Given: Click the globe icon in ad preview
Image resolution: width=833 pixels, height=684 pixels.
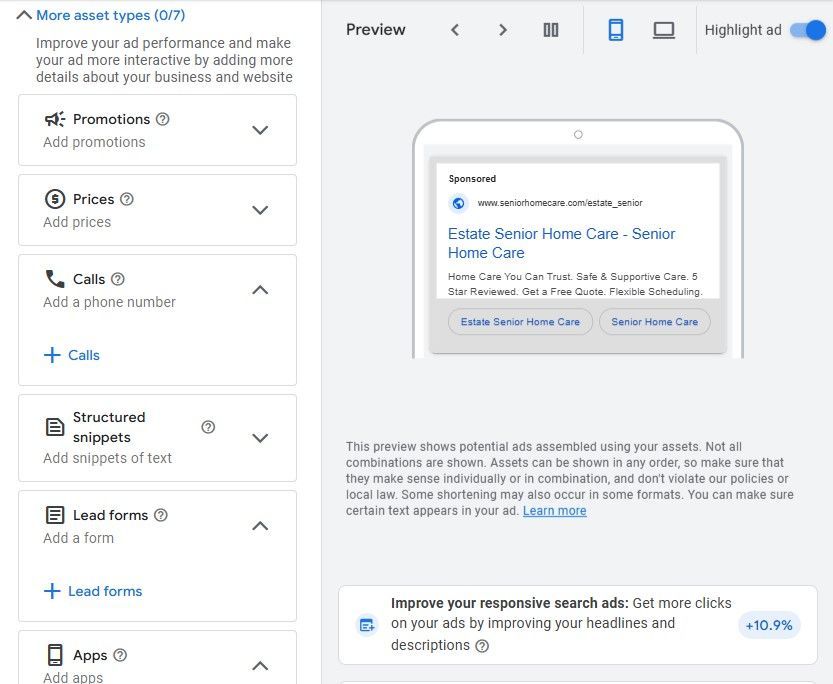Looking at the screenshot, I should pyautogui.click(x=458, y=203).
